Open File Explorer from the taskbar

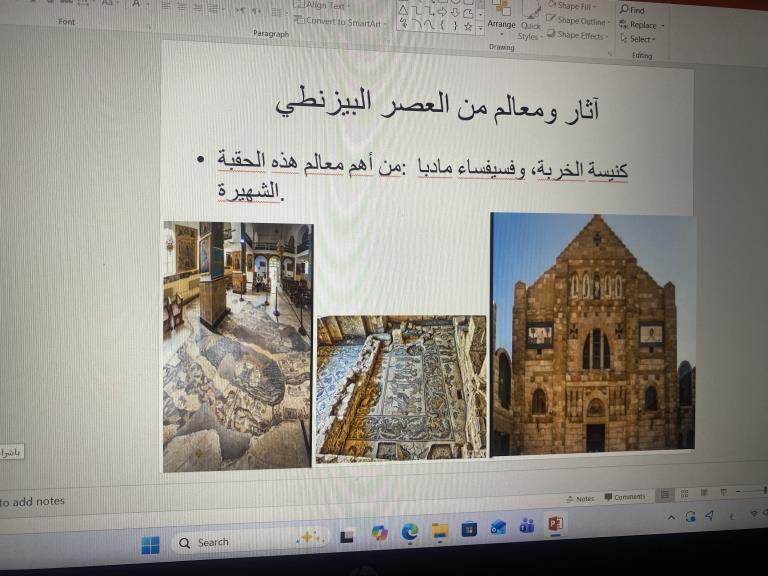coord(439,532)
